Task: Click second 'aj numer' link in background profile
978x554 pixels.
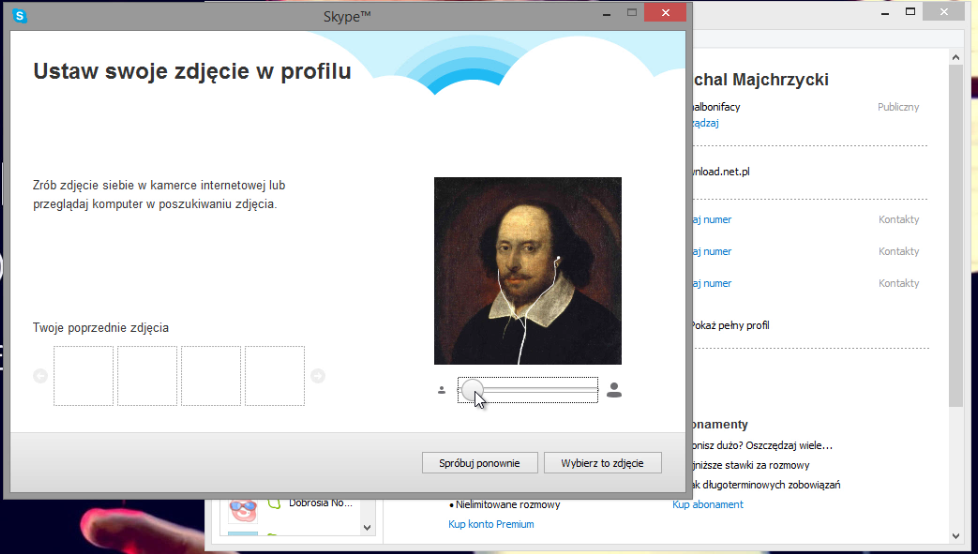Action: [x=712, y=251]
